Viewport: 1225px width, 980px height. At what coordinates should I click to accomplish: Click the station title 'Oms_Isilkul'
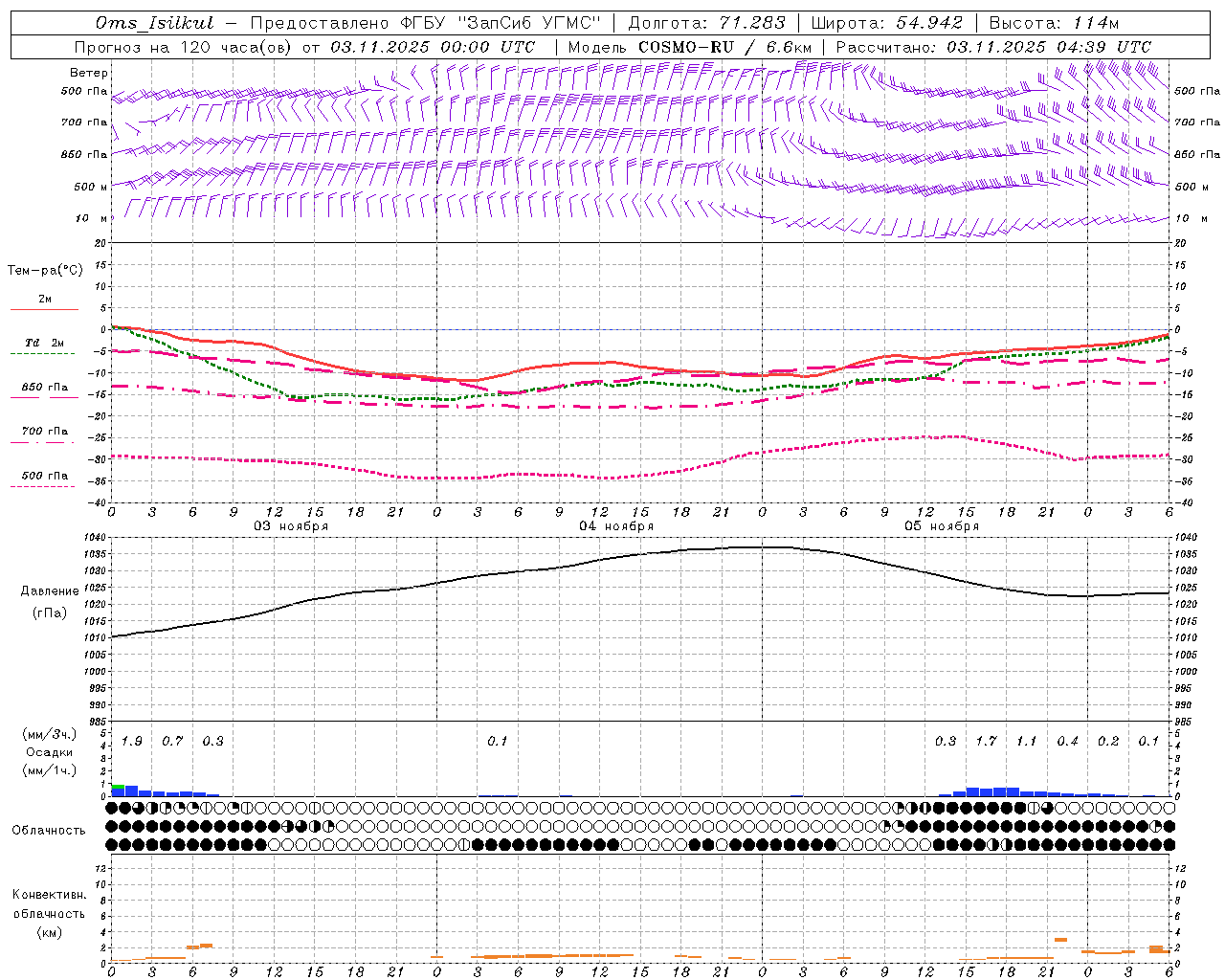[x=155, y=23]
